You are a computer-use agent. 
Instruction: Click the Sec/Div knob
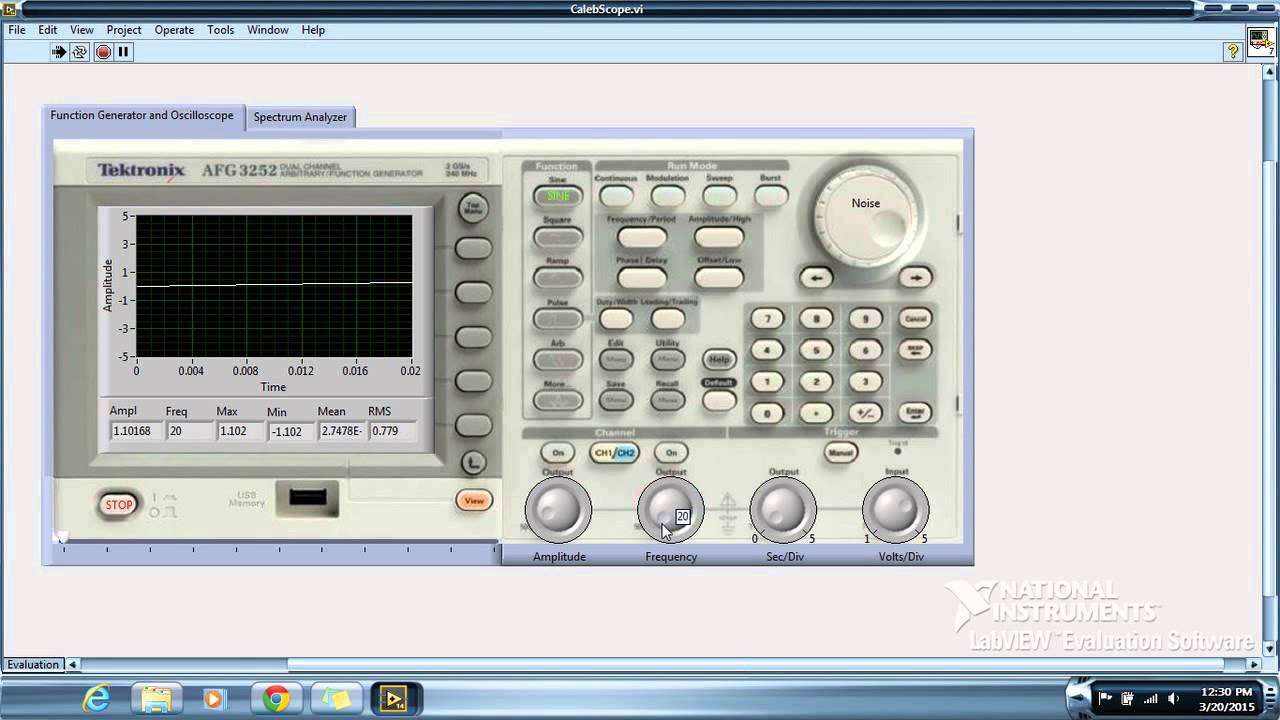pyautogui.click(x=783, y=510)
